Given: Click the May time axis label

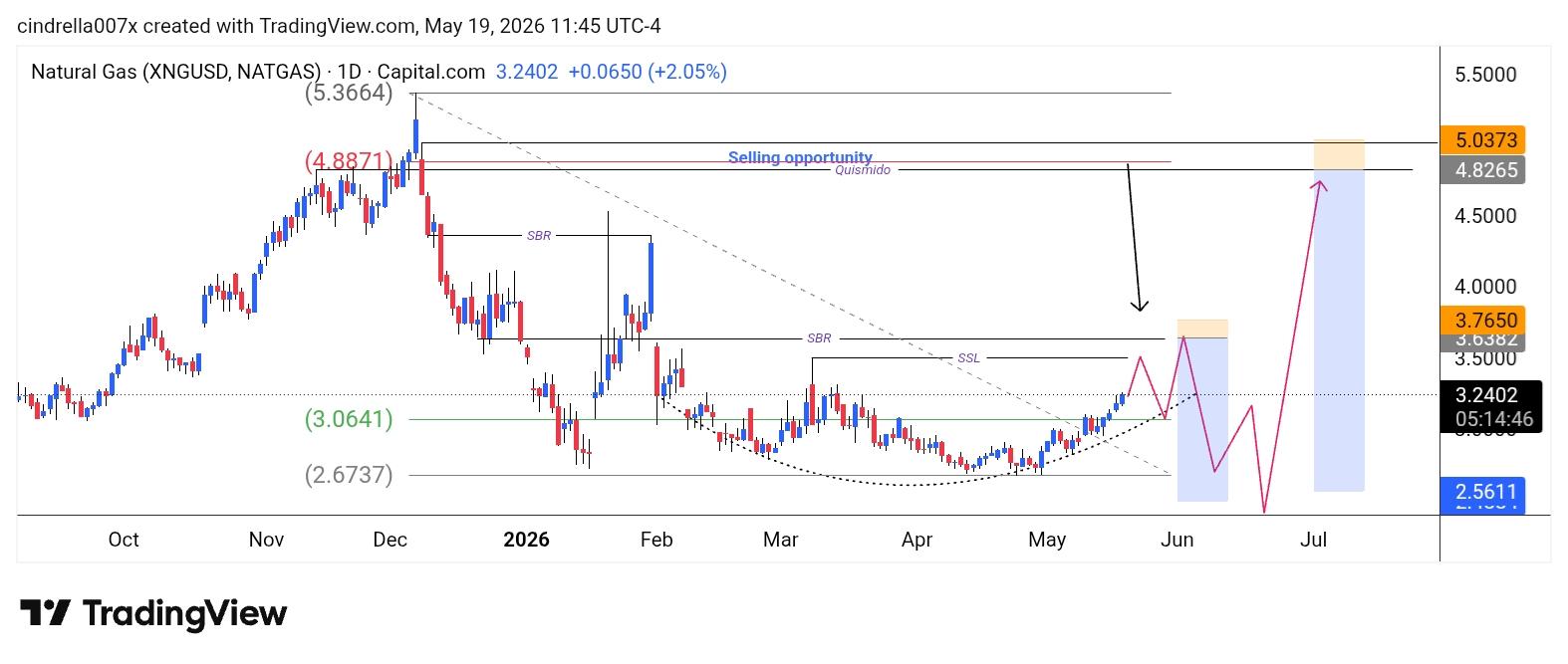Looking at the screenshot, I should [x=1047, y=540].
